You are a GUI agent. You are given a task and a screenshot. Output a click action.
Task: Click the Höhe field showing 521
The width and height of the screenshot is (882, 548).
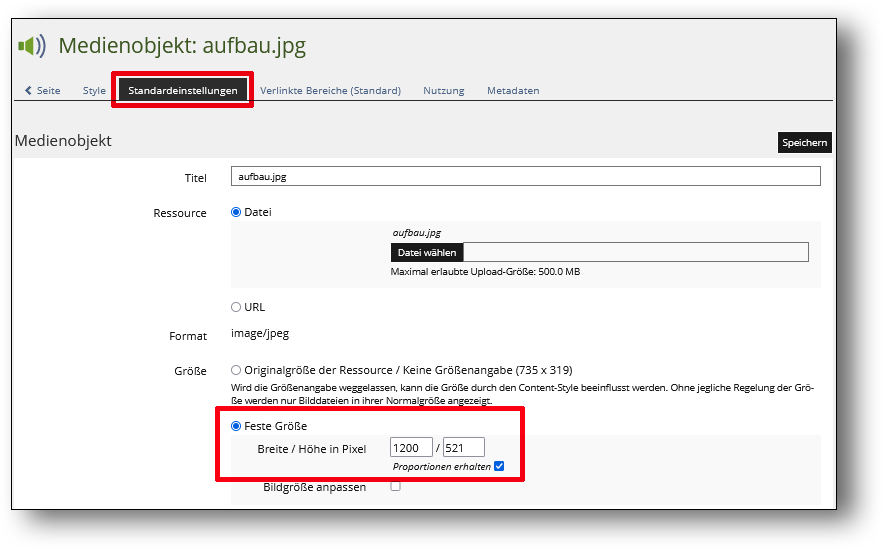click(463, 448)
